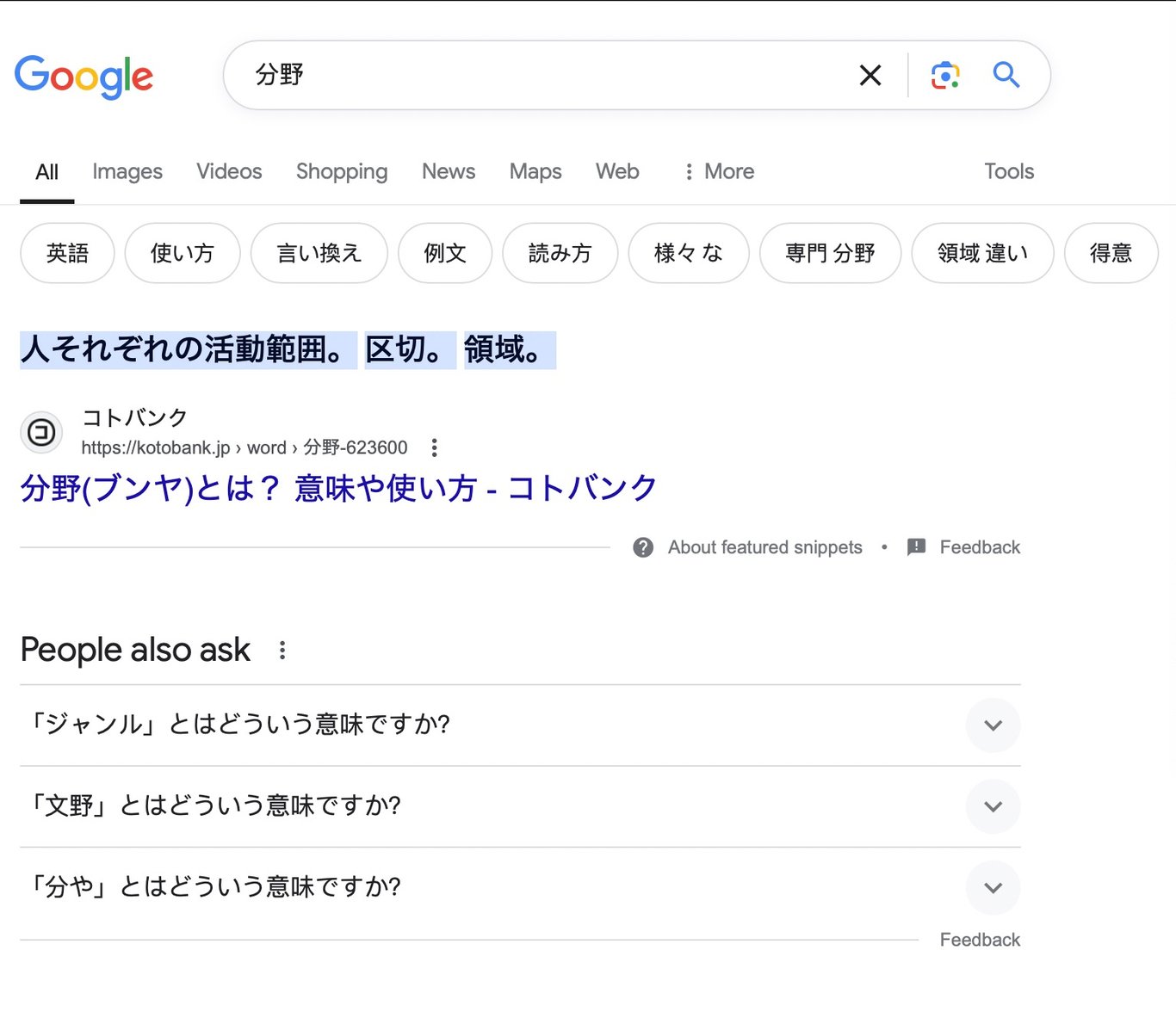This screenshot has width=1176, height=1012.
Task: Switch to the Images tab
Action: click(127, 171)
